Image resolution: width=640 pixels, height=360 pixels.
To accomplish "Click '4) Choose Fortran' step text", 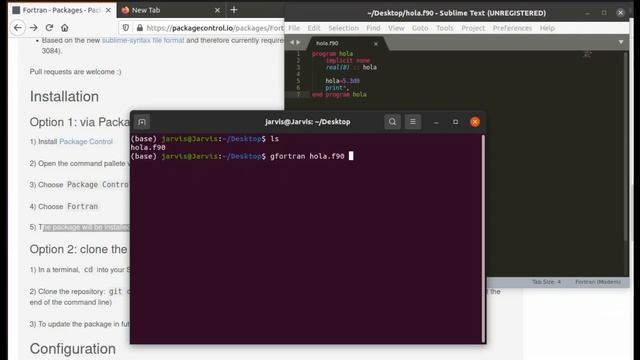I will (64, 207).
